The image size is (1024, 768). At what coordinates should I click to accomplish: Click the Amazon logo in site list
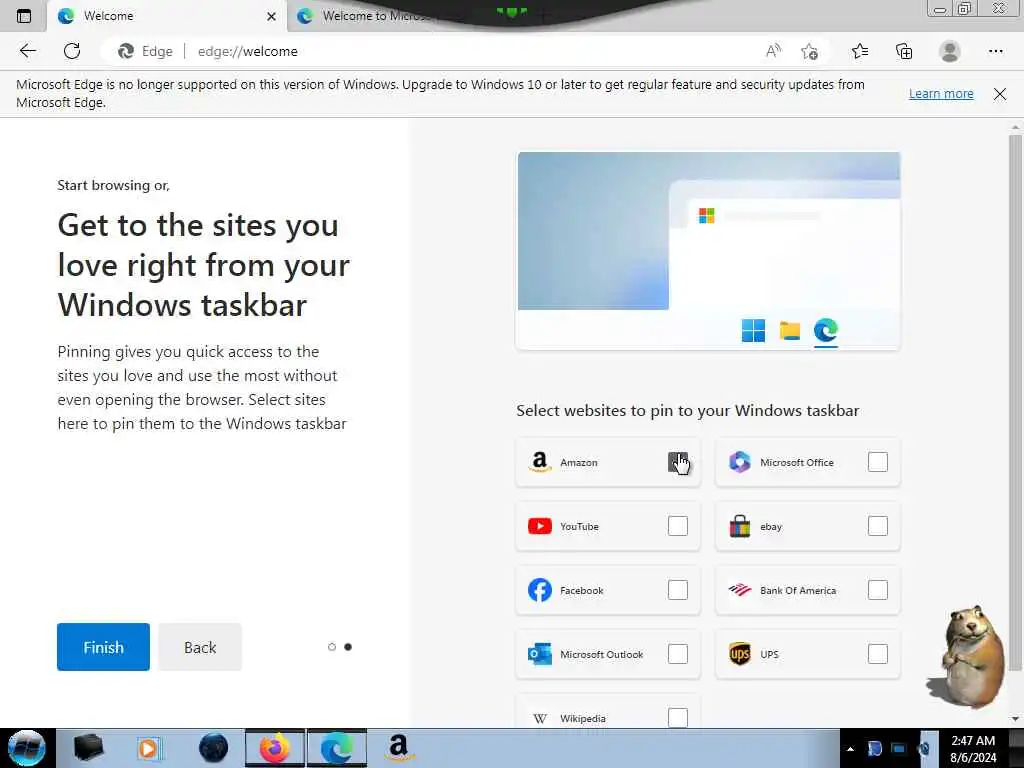[539, 462]
